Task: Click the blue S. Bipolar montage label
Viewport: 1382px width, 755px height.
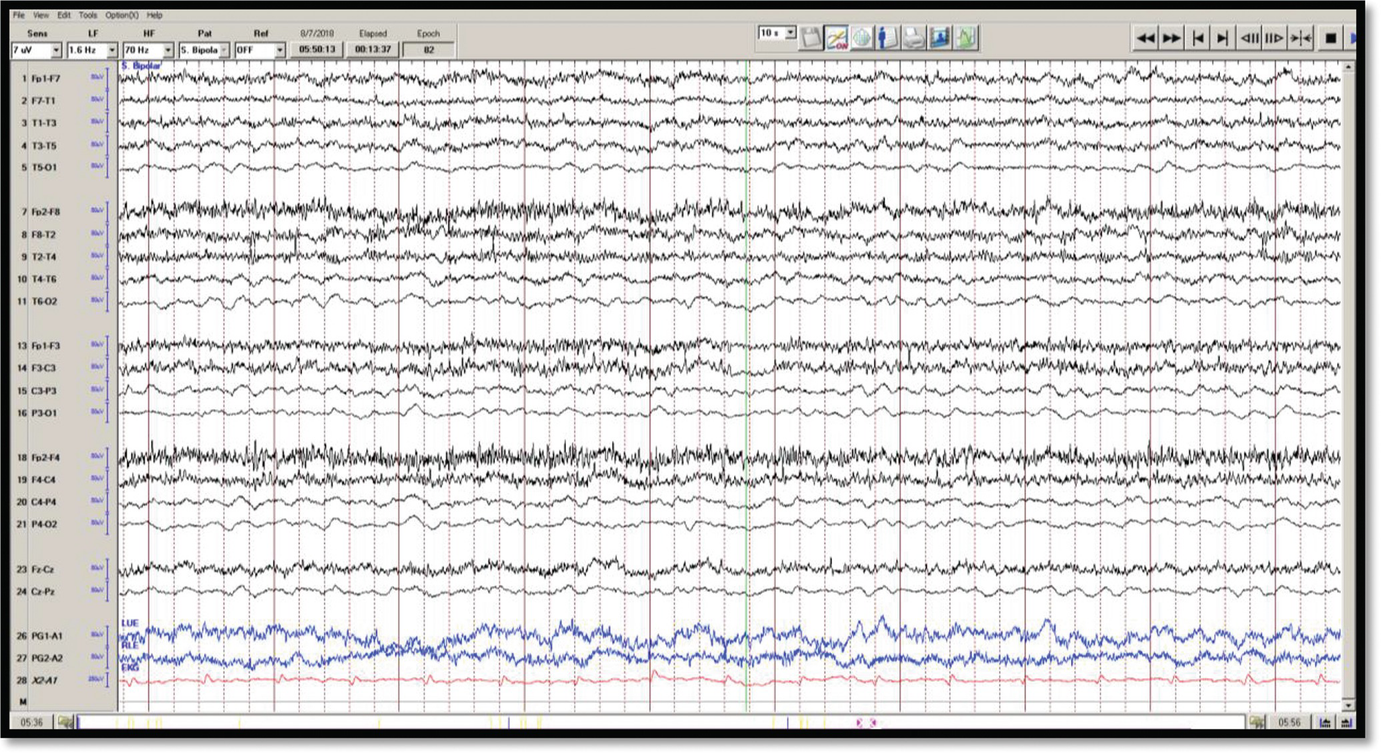Action: click(140, 65)
